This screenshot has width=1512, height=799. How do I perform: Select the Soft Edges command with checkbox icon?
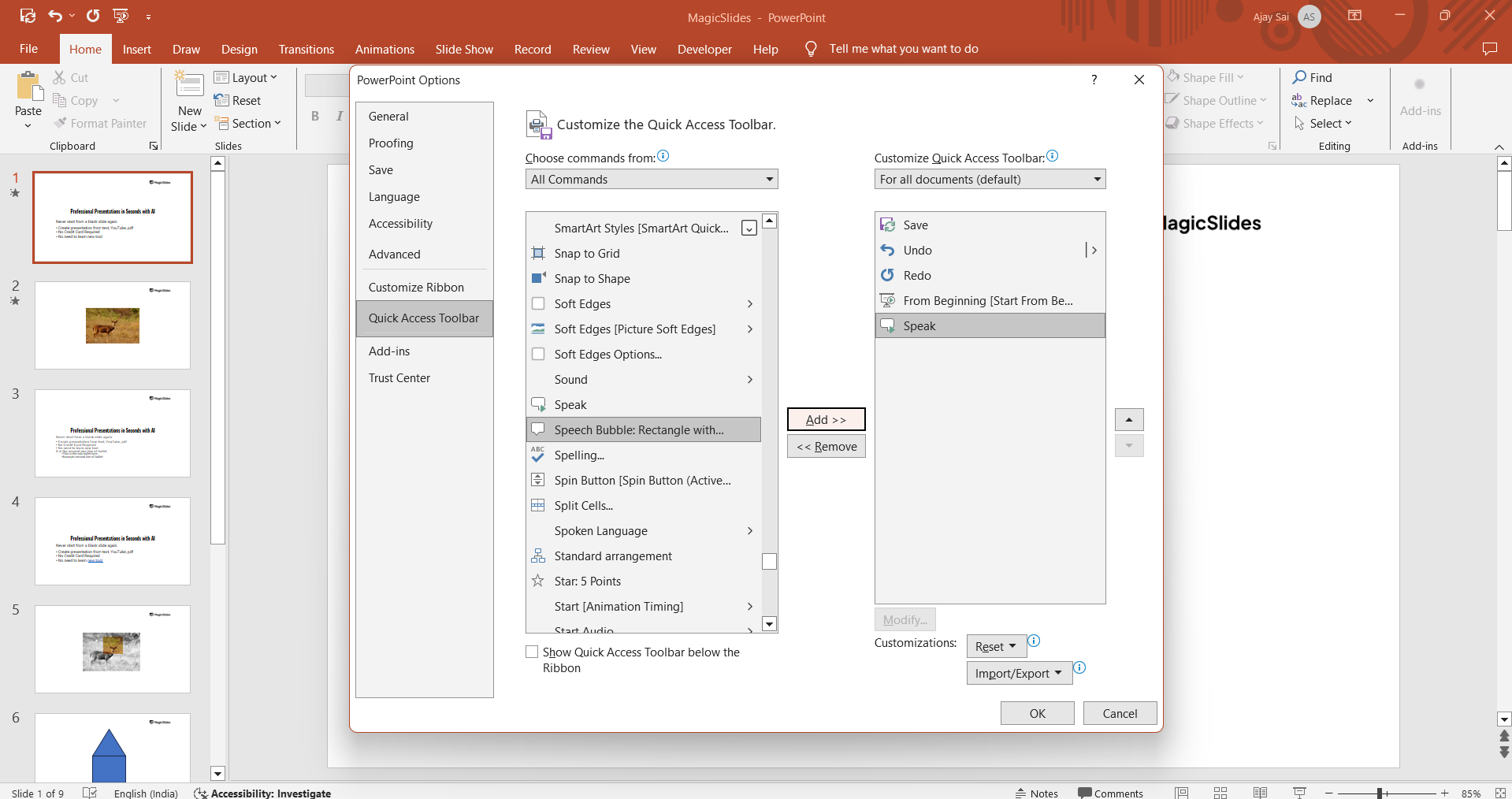582,304
